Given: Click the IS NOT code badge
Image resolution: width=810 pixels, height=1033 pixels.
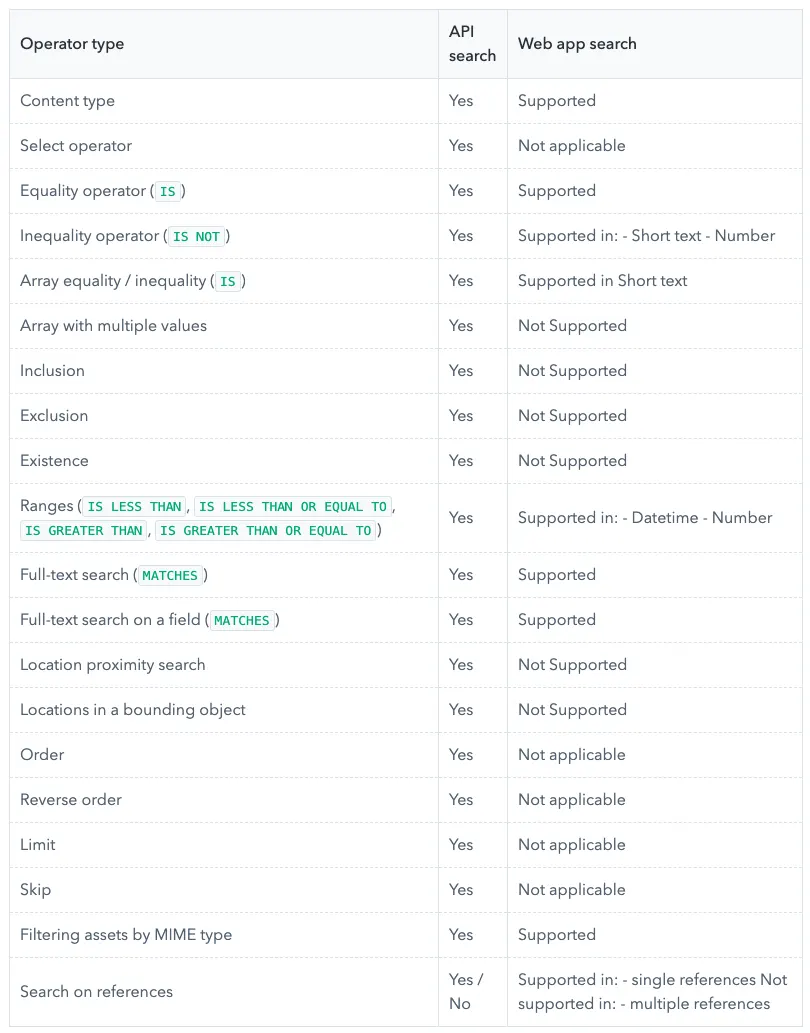Looking at the screenshot, I should 196,237.
